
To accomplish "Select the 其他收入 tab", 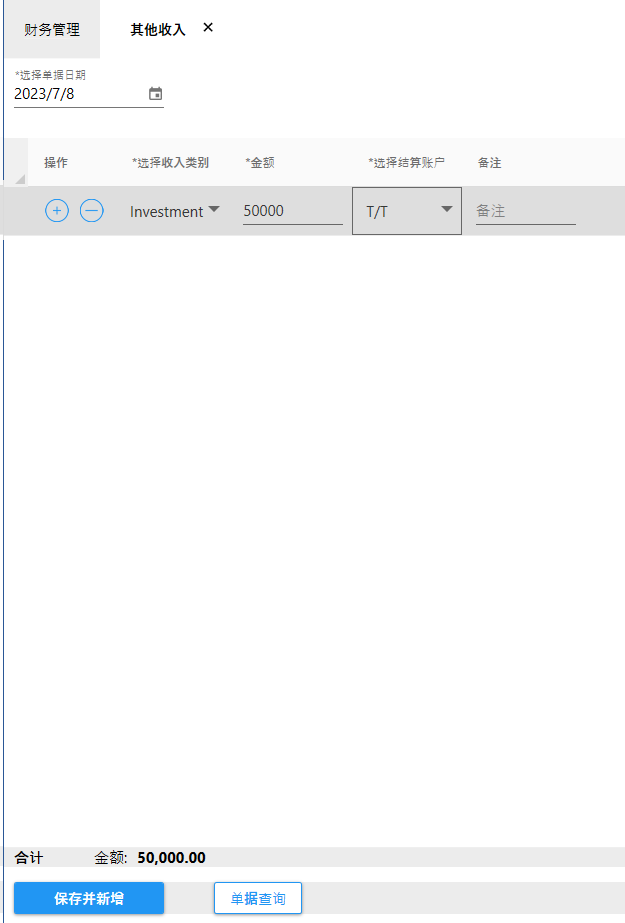I will tap(158, 30).
